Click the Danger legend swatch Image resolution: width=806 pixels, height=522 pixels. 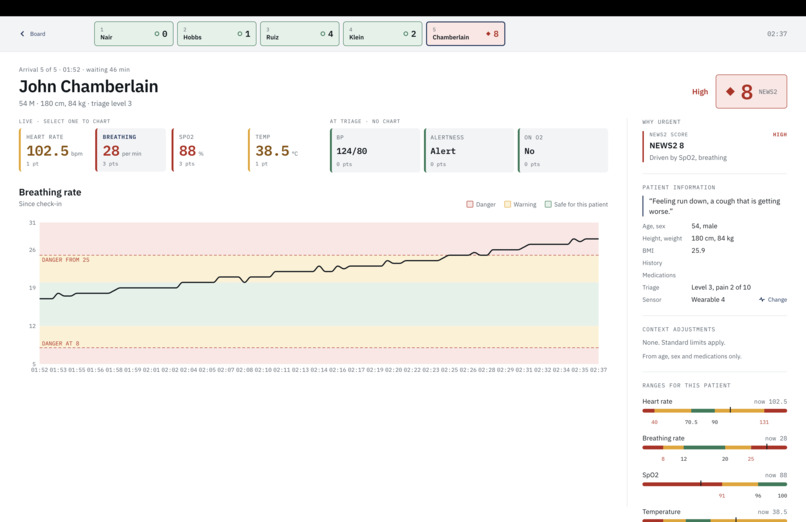469,204
